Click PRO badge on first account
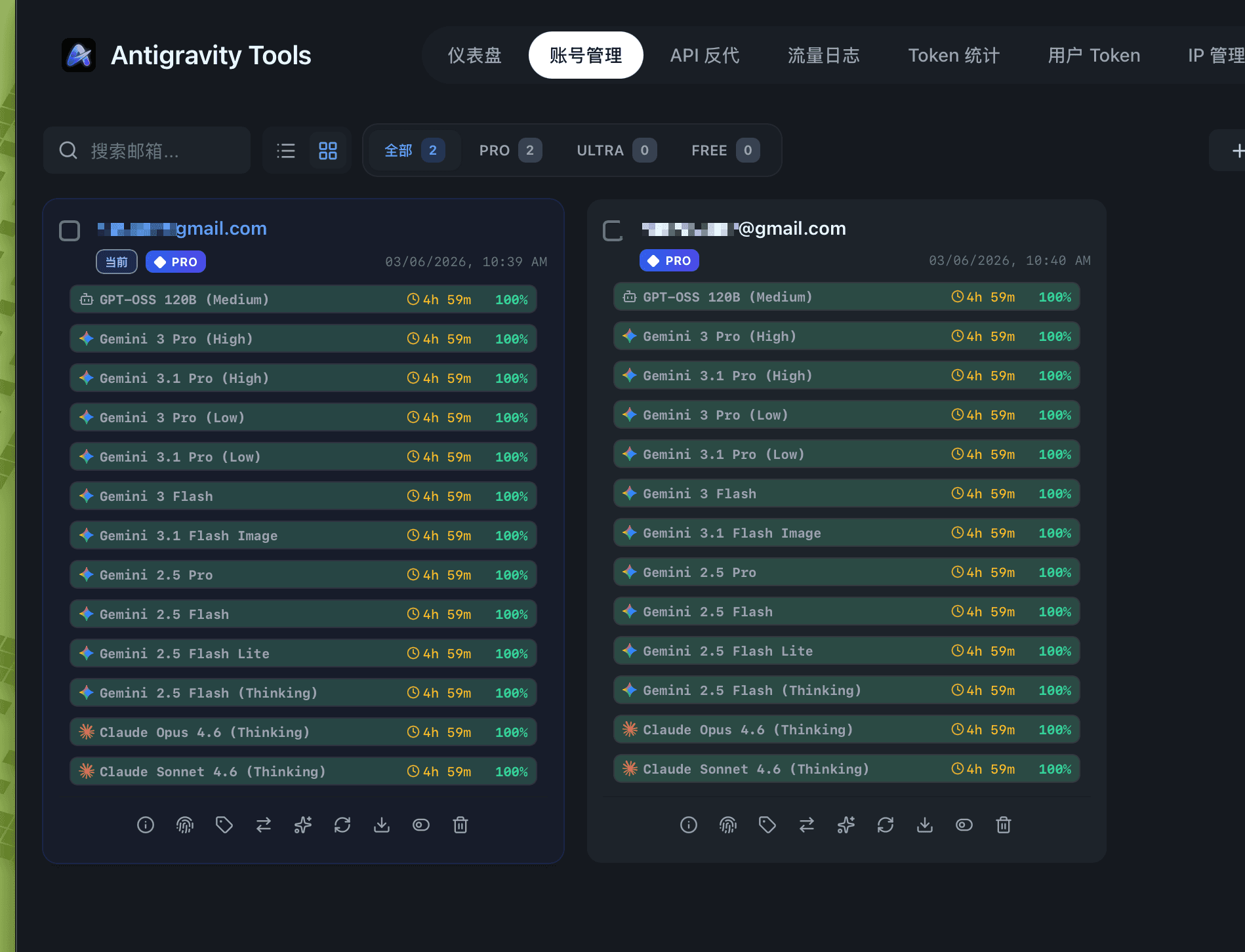Image resolution: width=1245 pixels, height=952 pixels. click(x=176, y=262)
